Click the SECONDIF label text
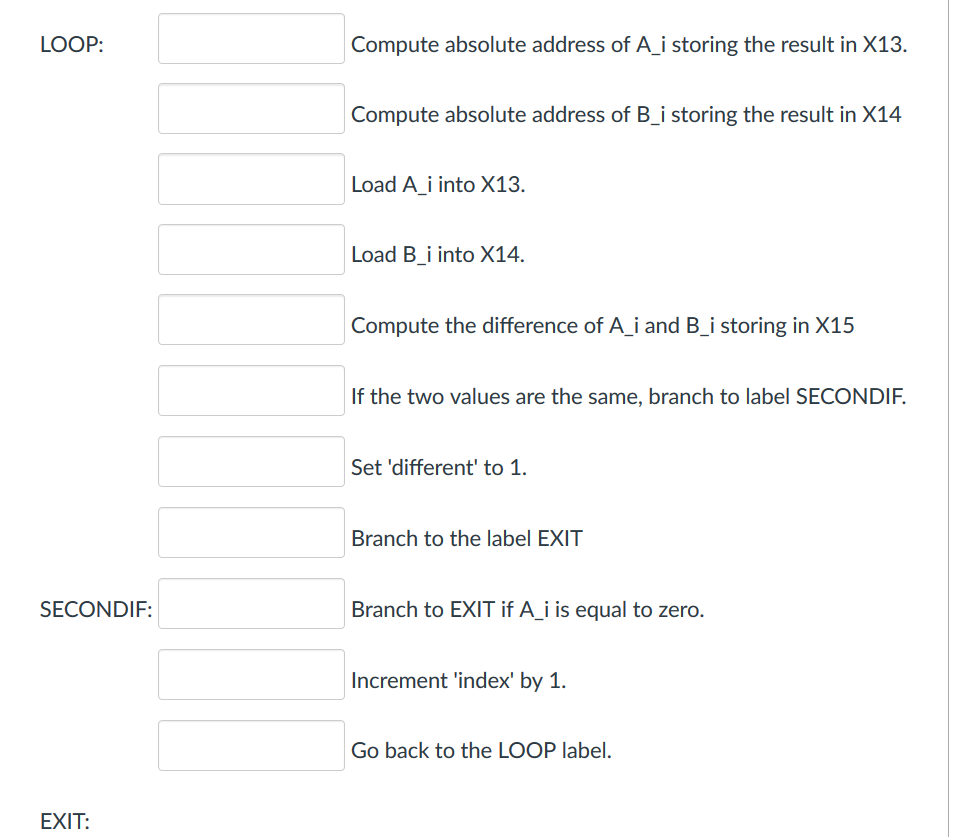 tap(94, 608)
